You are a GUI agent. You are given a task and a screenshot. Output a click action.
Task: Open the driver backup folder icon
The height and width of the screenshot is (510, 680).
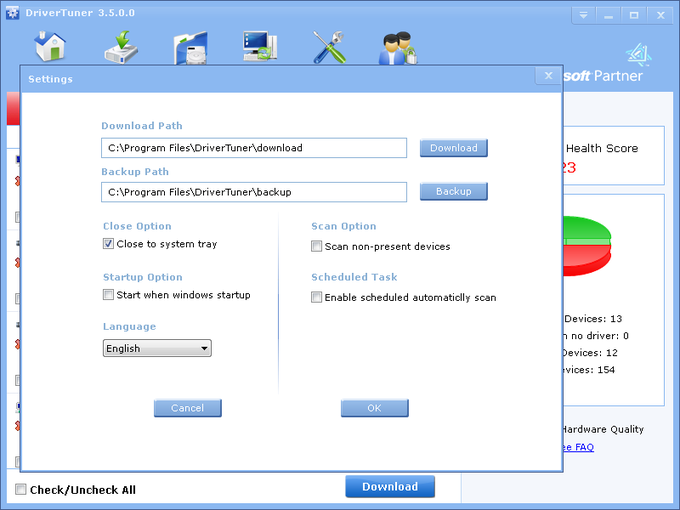(x=191, y=48)
